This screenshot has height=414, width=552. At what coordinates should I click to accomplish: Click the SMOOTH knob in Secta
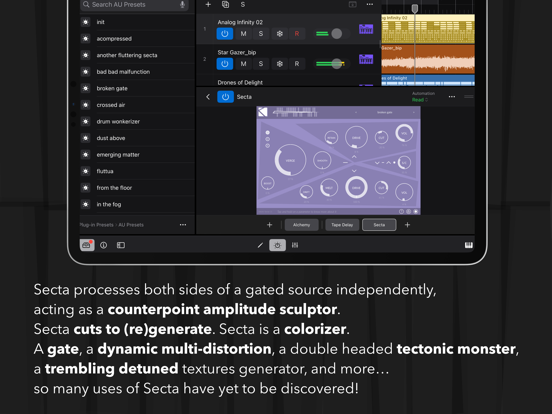click(322, 161)
